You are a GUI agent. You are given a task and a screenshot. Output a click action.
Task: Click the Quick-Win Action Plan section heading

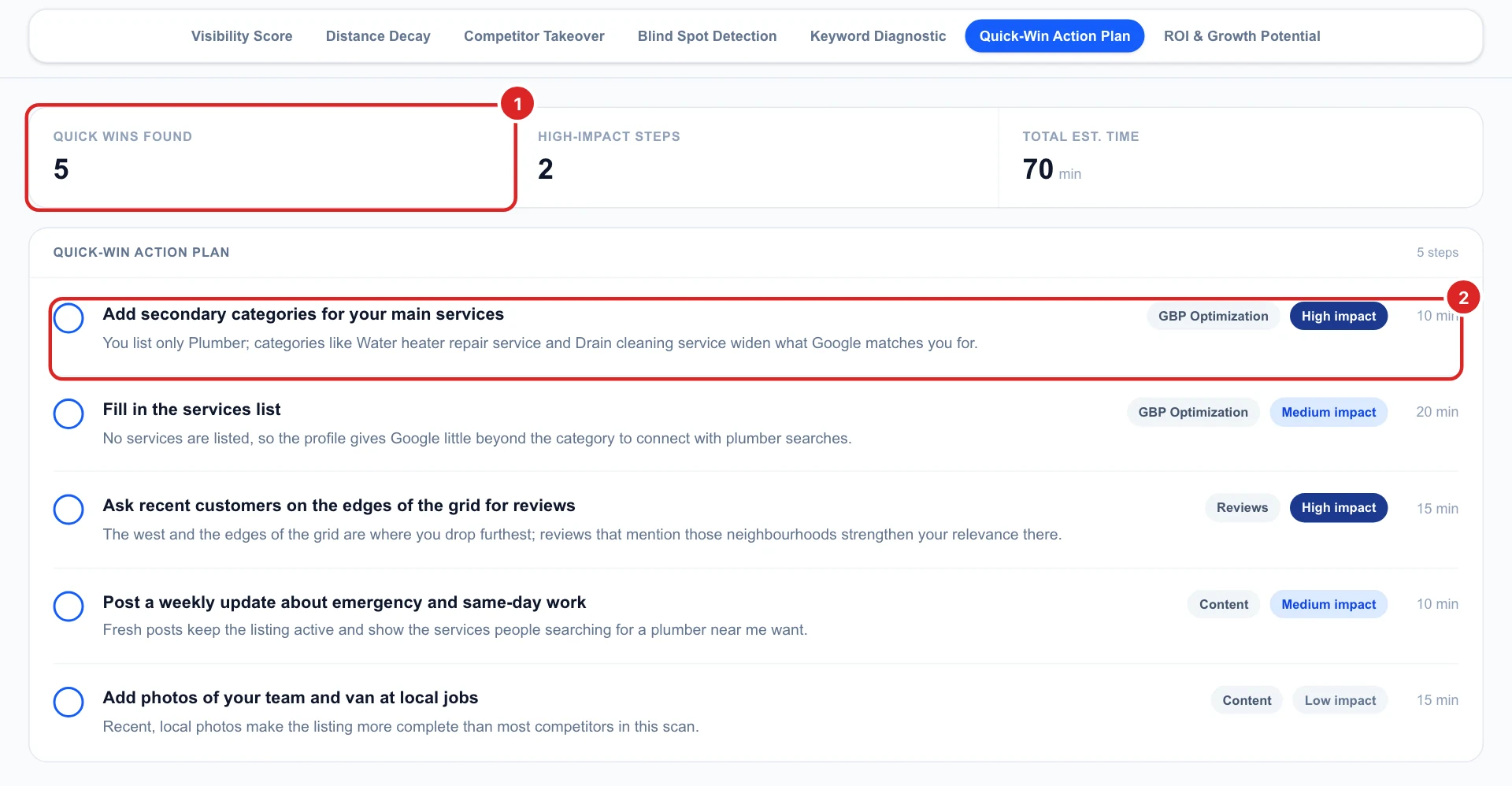pos(142,253)
